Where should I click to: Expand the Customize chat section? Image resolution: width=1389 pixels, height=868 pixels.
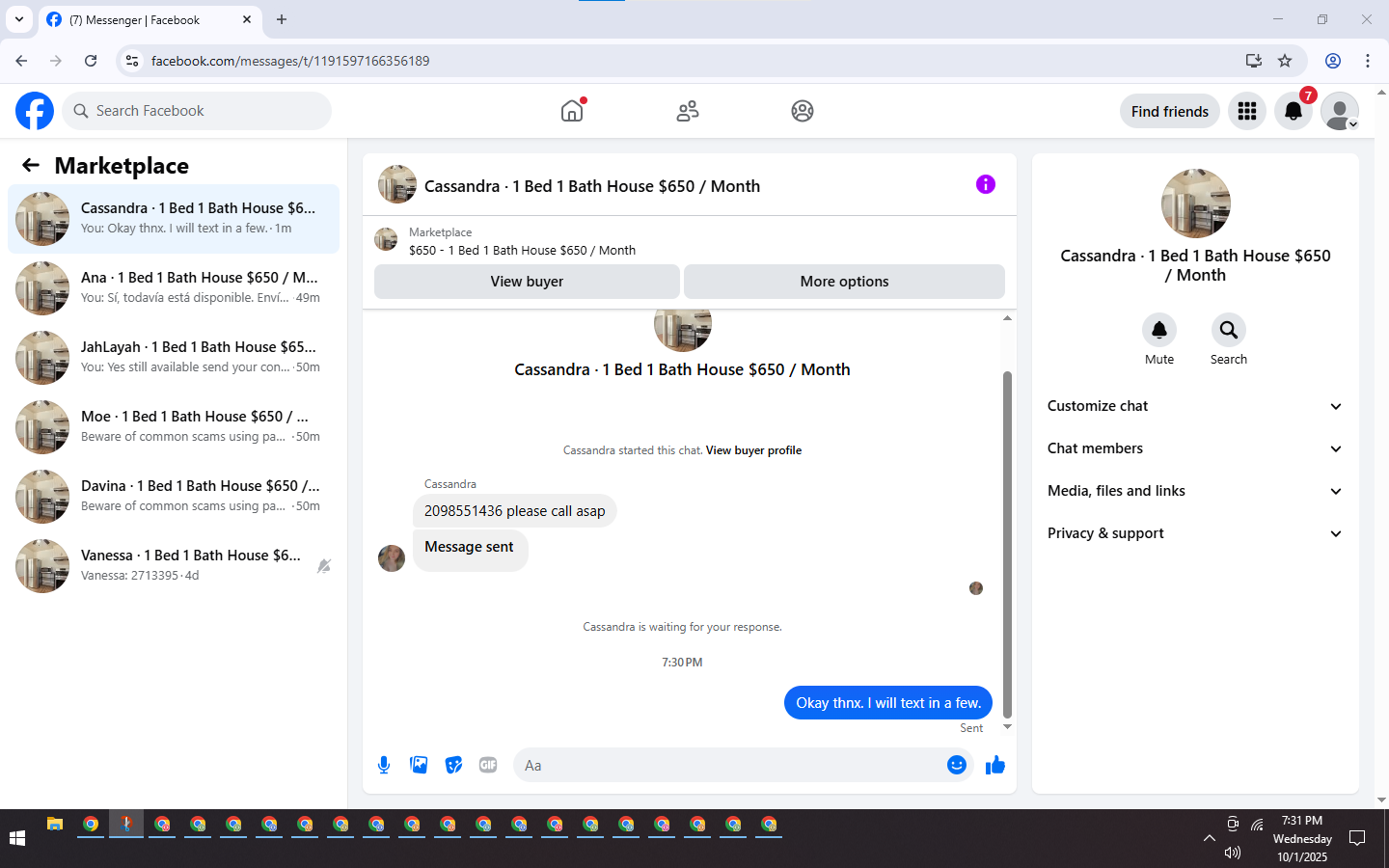1195,406
